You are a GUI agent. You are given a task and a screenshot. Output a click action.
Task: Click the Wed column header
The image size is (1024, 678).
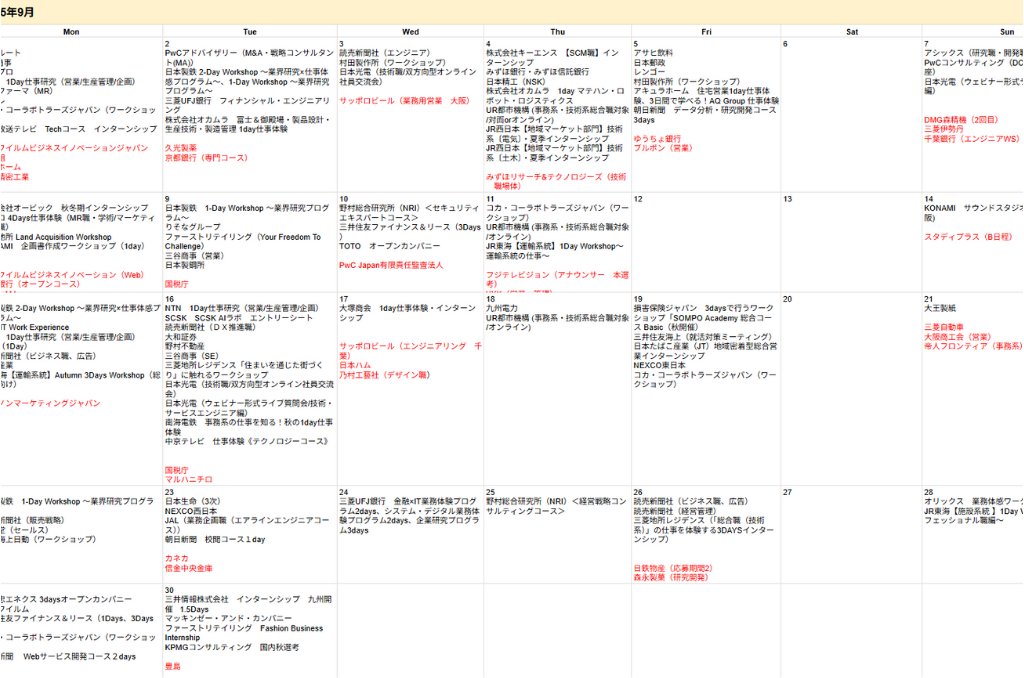pos(410,31)
